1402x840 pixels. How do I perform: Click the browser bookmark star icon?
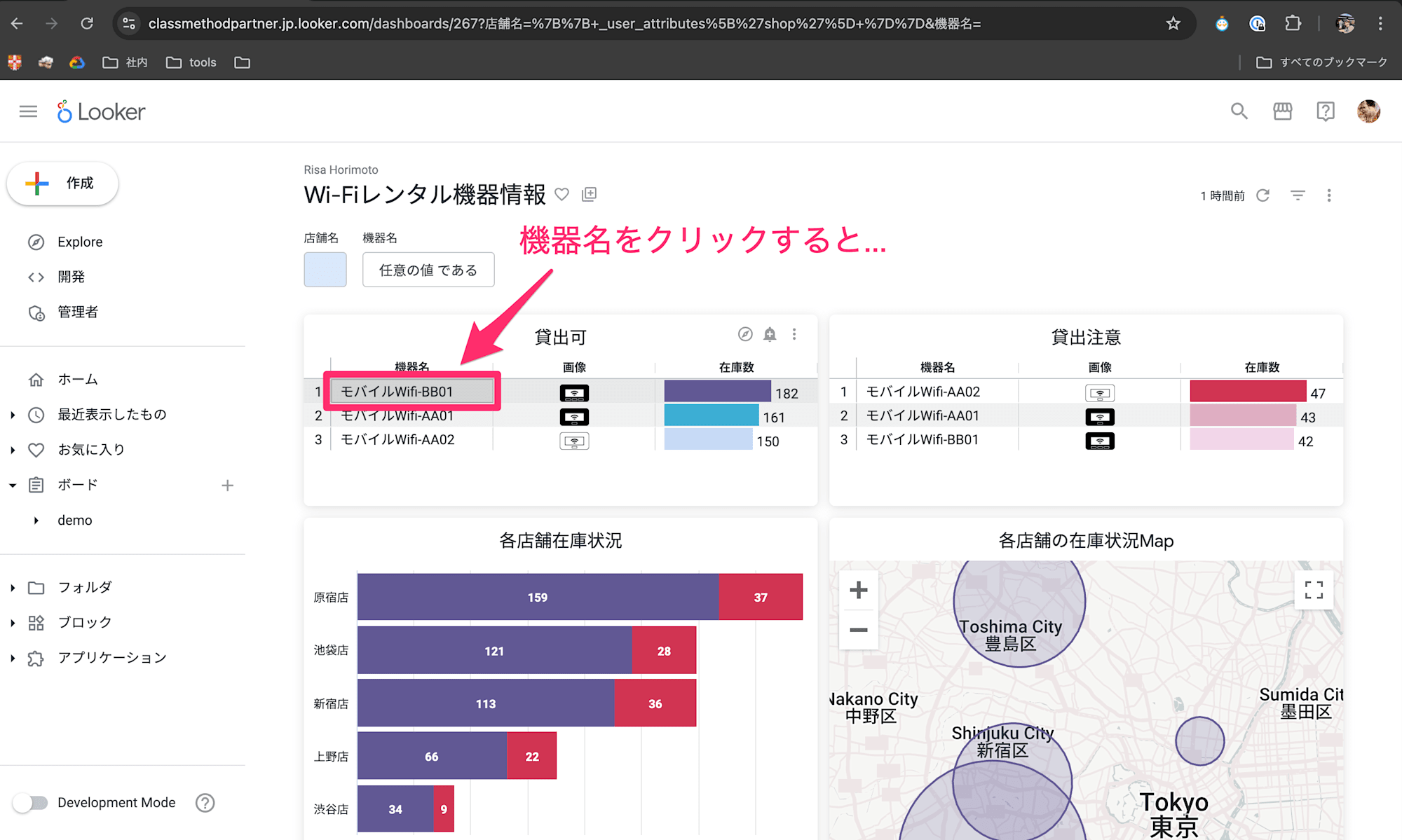tap(1173, 24)
